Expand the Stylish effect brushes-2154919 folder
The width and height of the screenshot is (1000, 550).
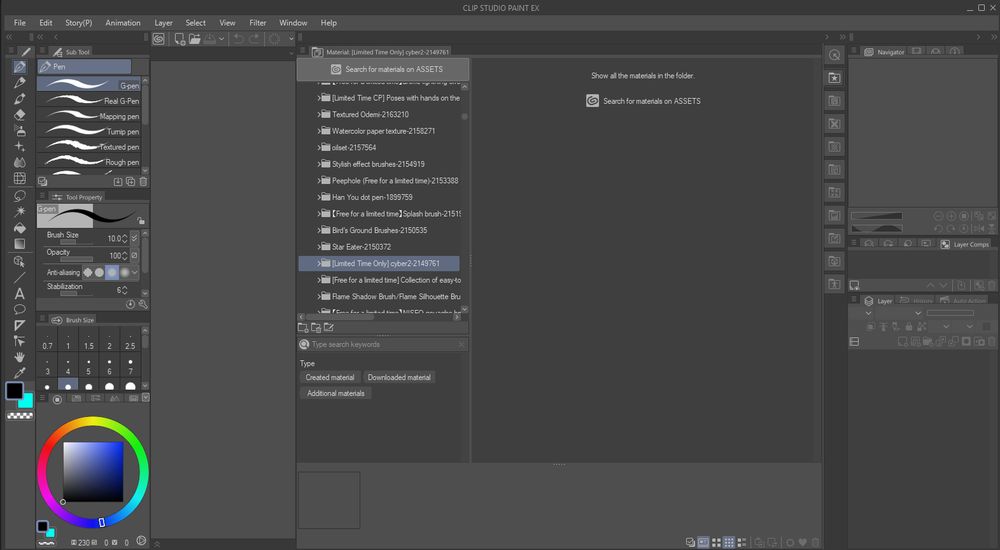318,164
